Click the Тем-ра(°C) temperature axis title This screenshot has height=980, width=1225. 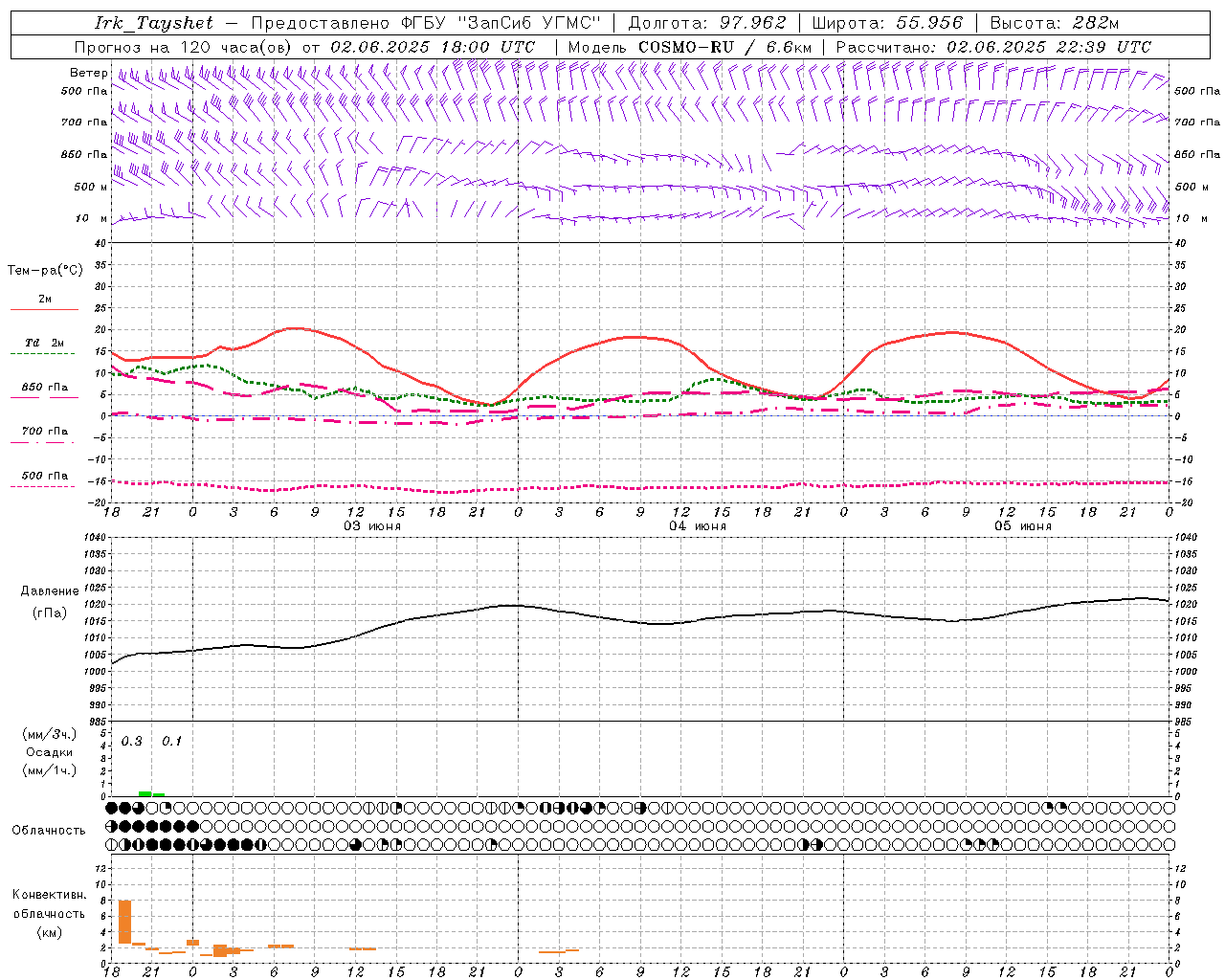point(45,271)
